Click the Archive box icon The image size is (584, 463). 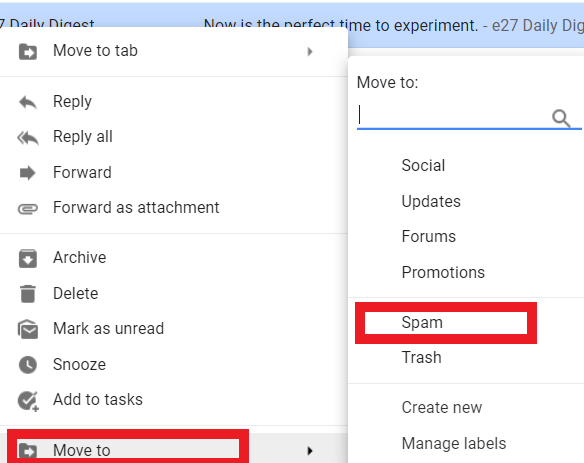(28, 259)
